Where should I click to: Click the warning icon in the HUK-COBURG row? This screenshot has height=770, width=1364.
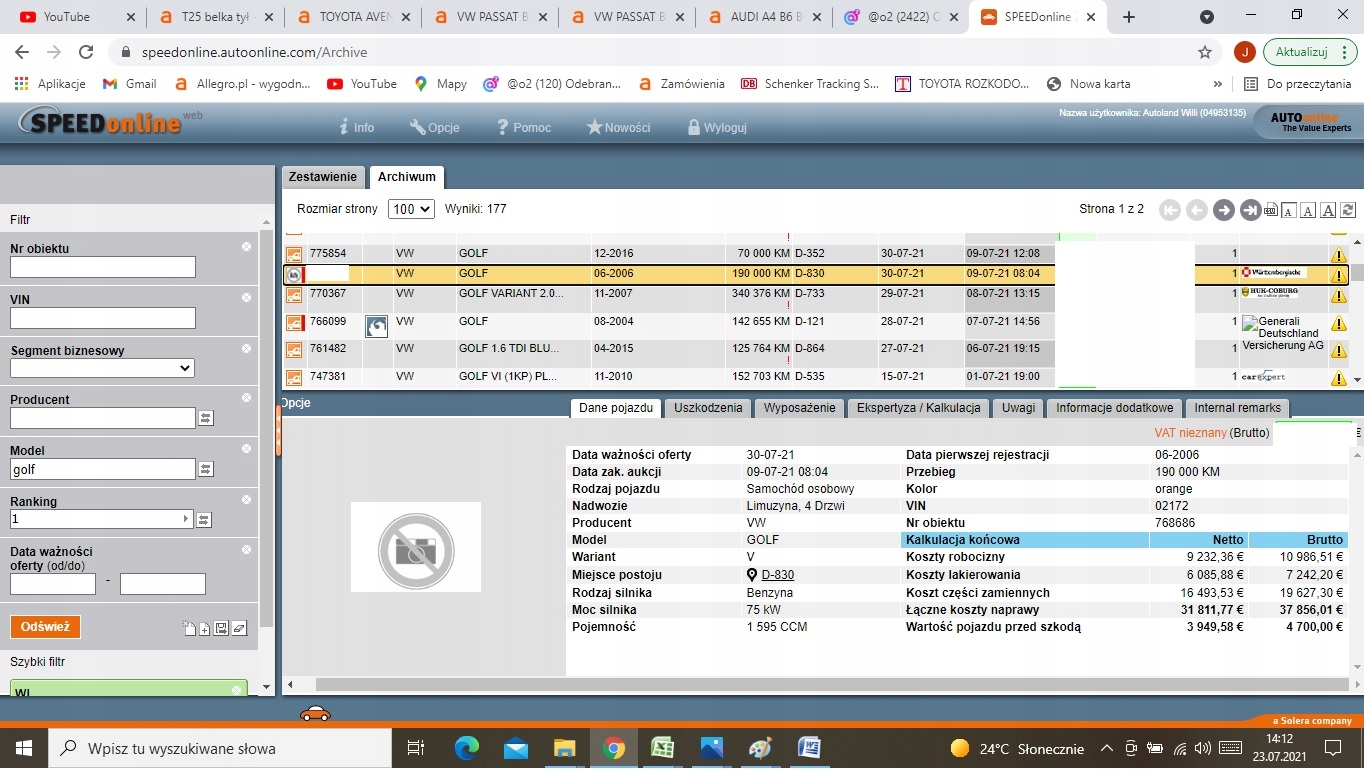[x=1338, y=296]
